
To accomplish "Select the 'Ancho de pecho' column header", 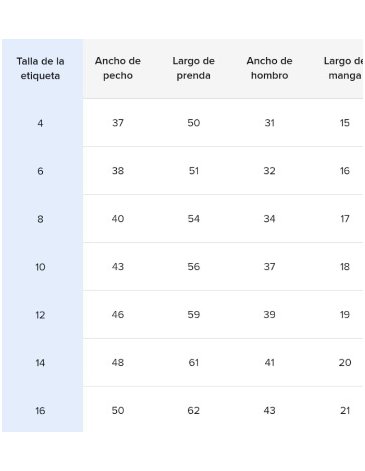I will [x=118, y=68].
